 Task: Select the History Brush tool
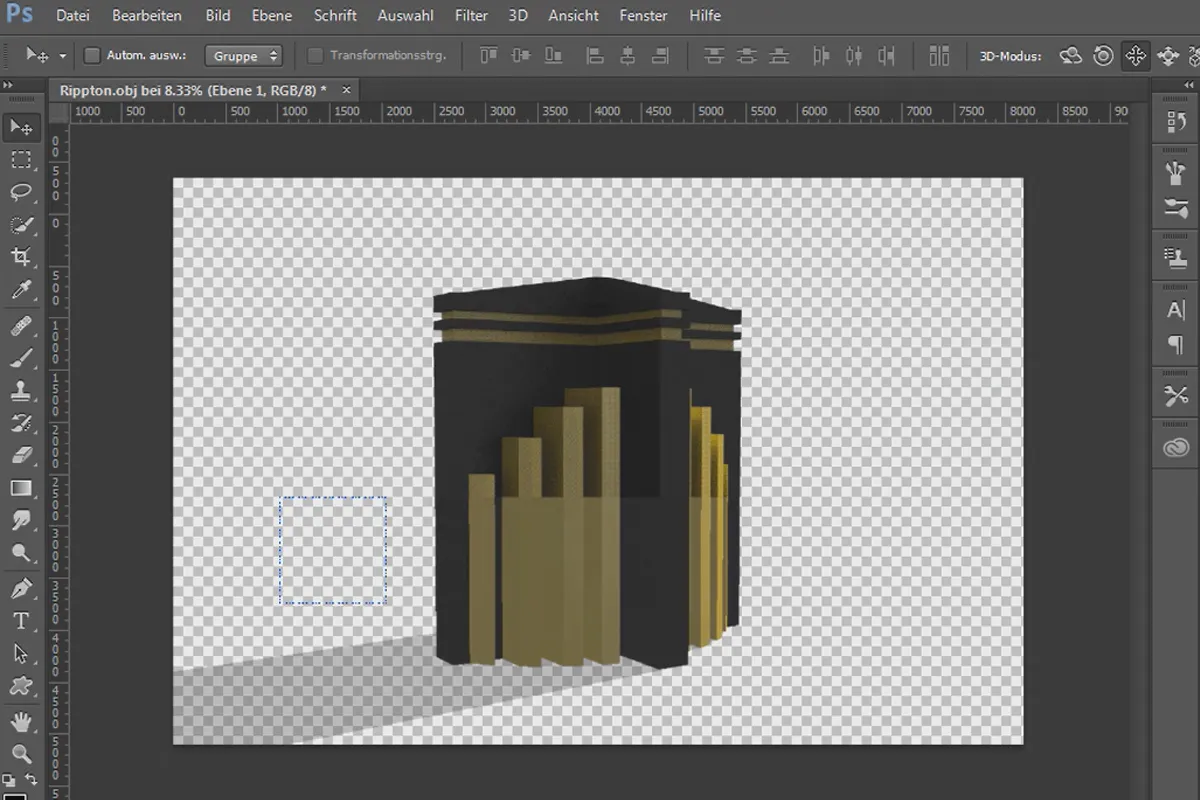click(x=21, y=423)
